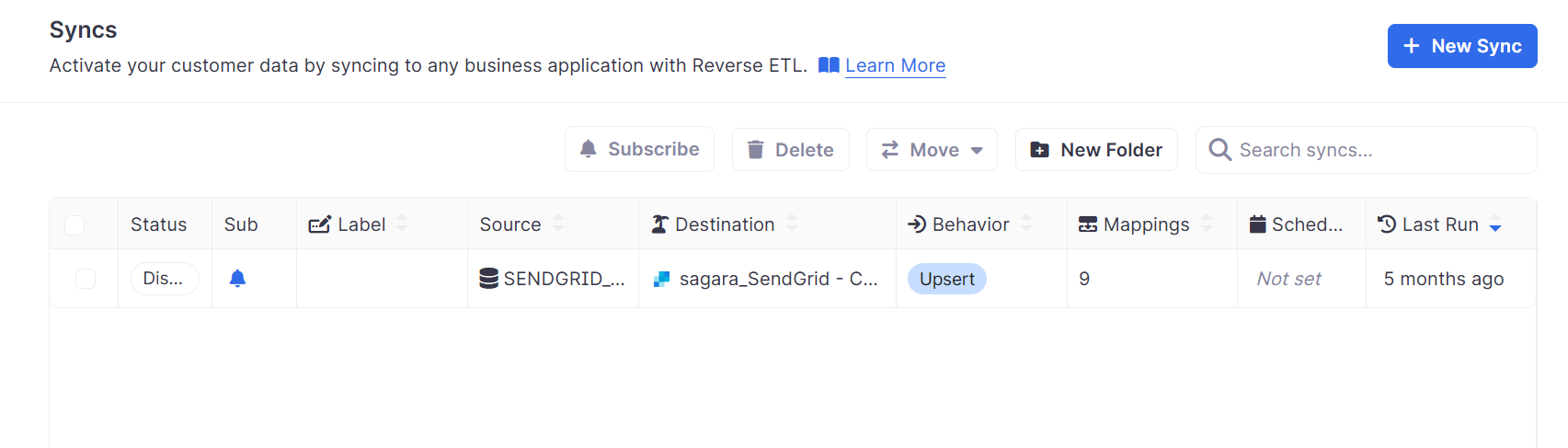
Task: Sort by the Last Run column arrow
Action: [x=1495, y=224]
